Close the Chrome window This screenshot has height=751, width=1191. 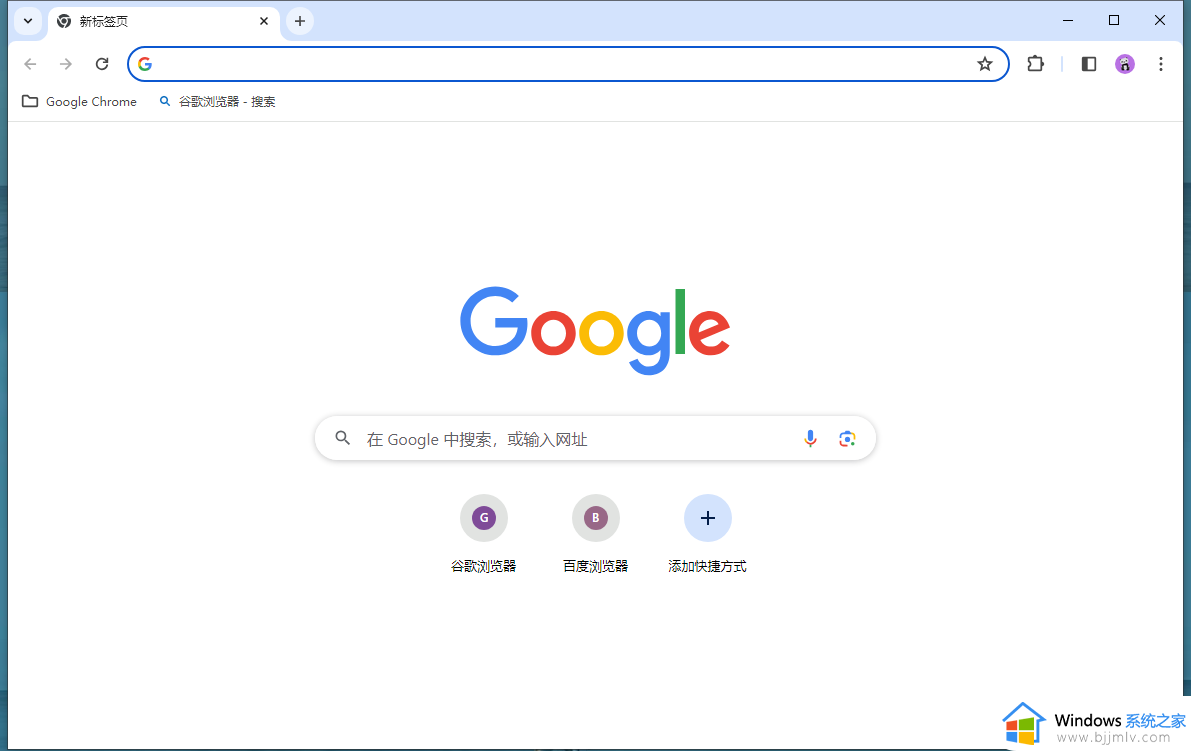(x=1160, y=21)
